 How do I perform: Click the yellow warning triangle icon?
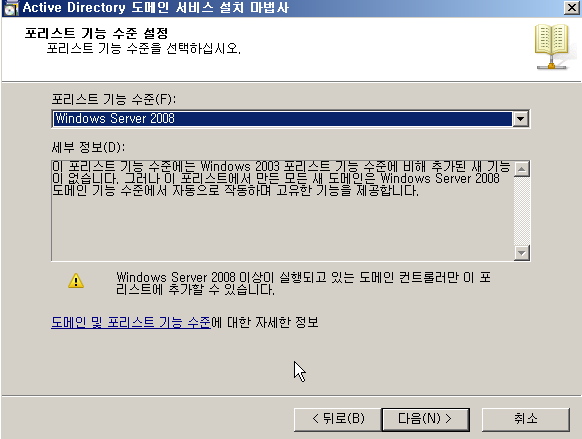click(76, 281)
